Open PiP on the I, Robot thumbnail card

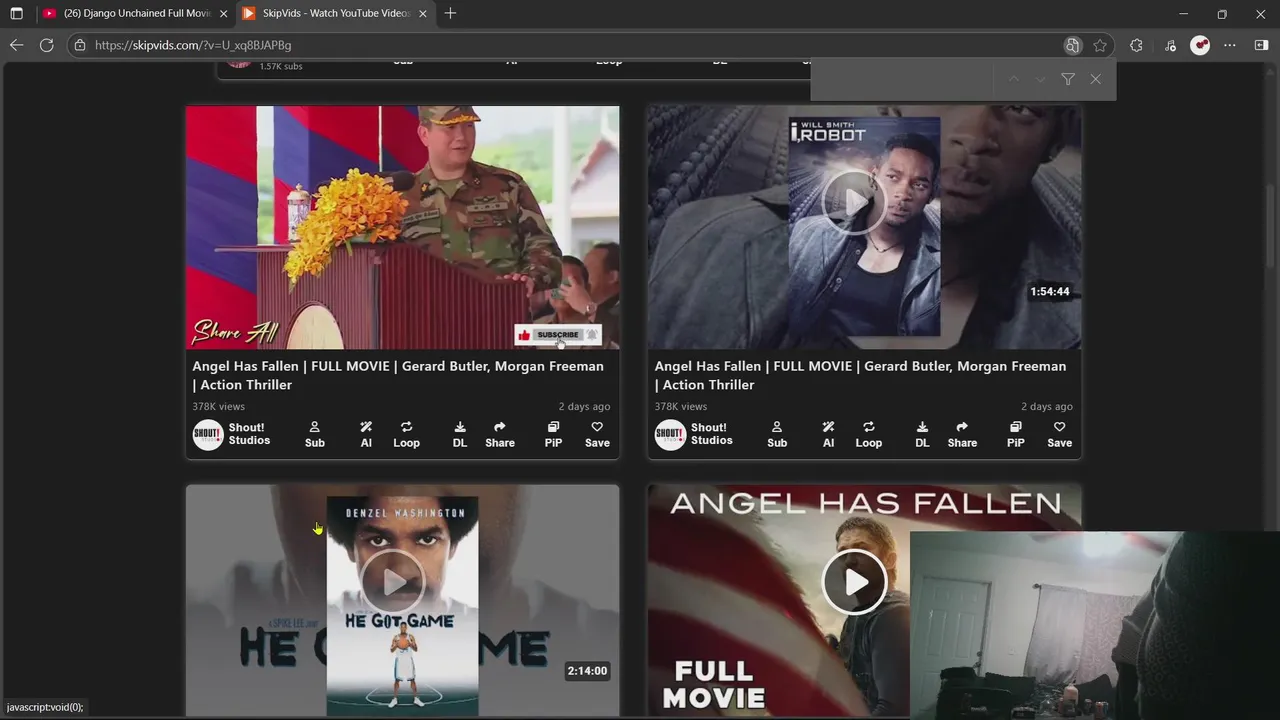coord(1015,435)
